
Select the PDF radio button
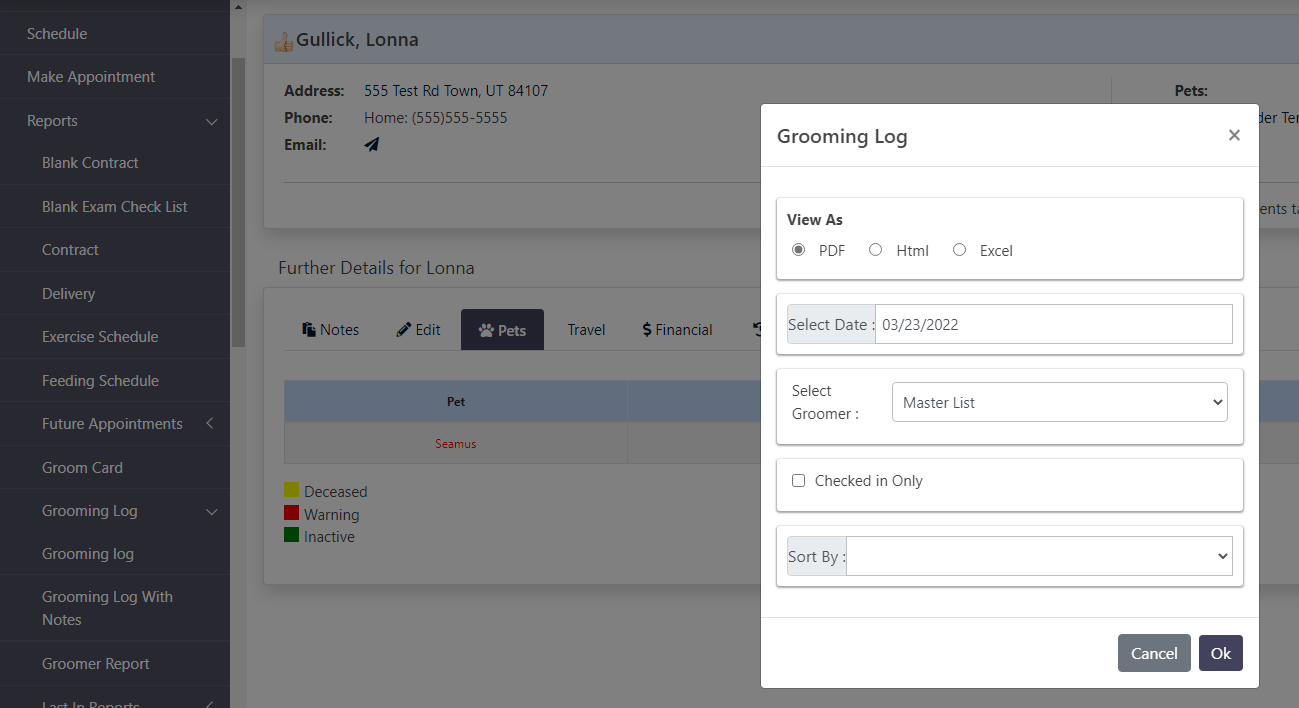tap(798, 250)
